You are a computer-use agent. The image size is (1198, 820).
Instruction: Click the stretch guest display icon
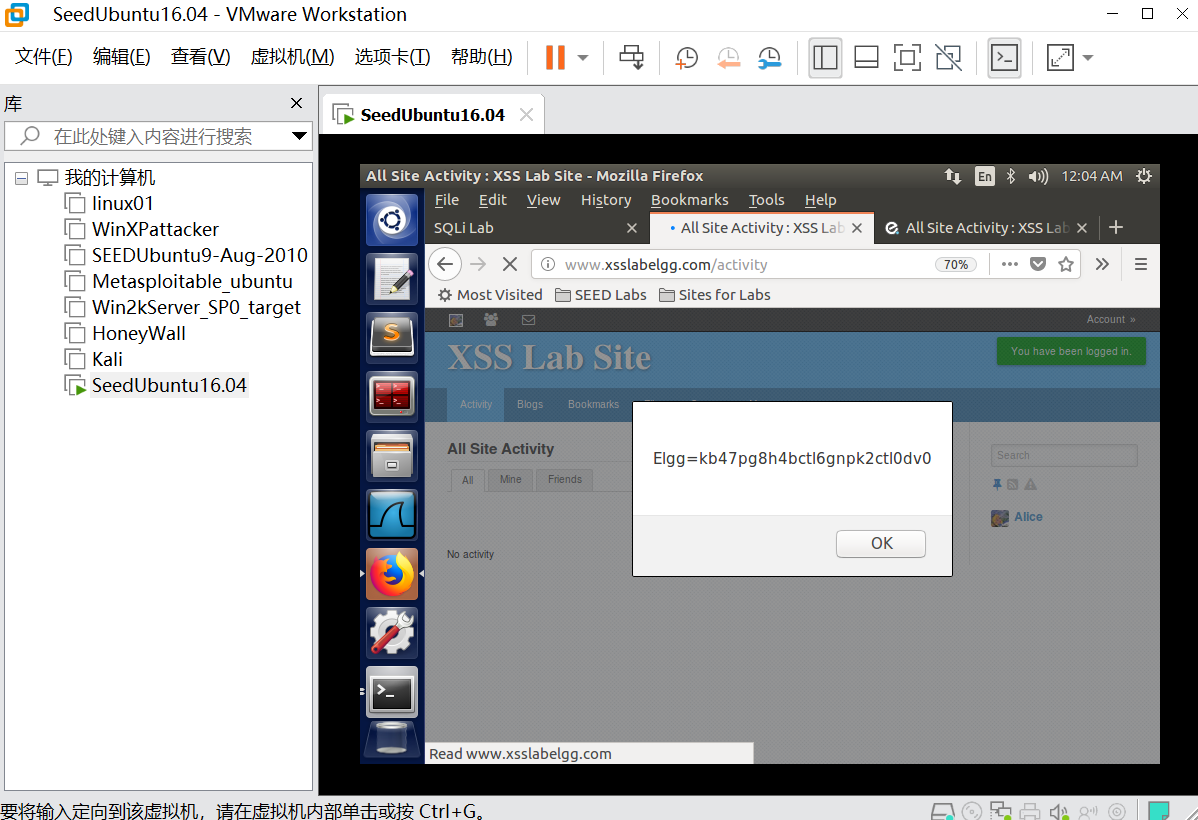[1060, 57]
